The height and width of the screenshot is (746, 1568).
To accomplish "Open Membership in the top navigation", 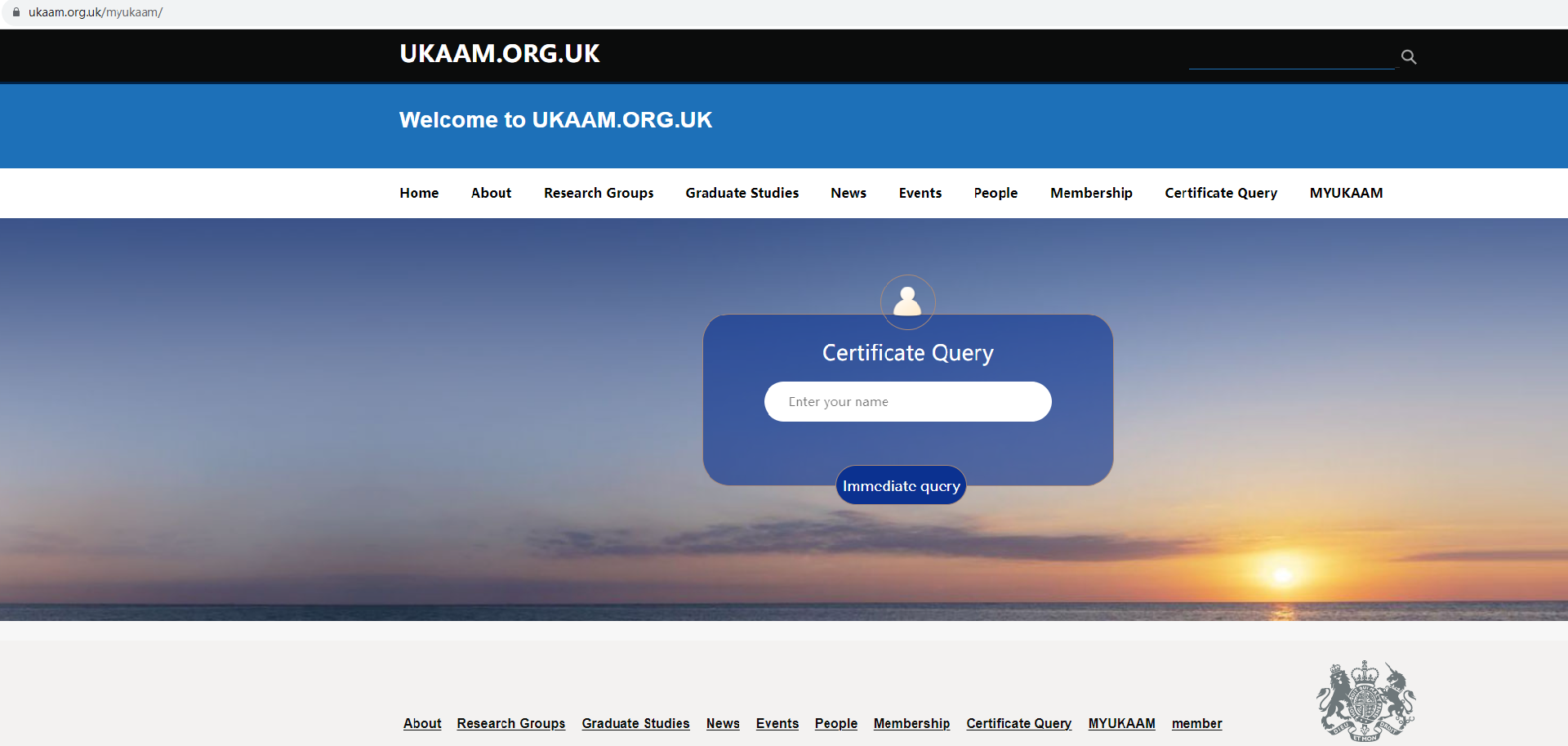I will click(x=1091, y=193).
